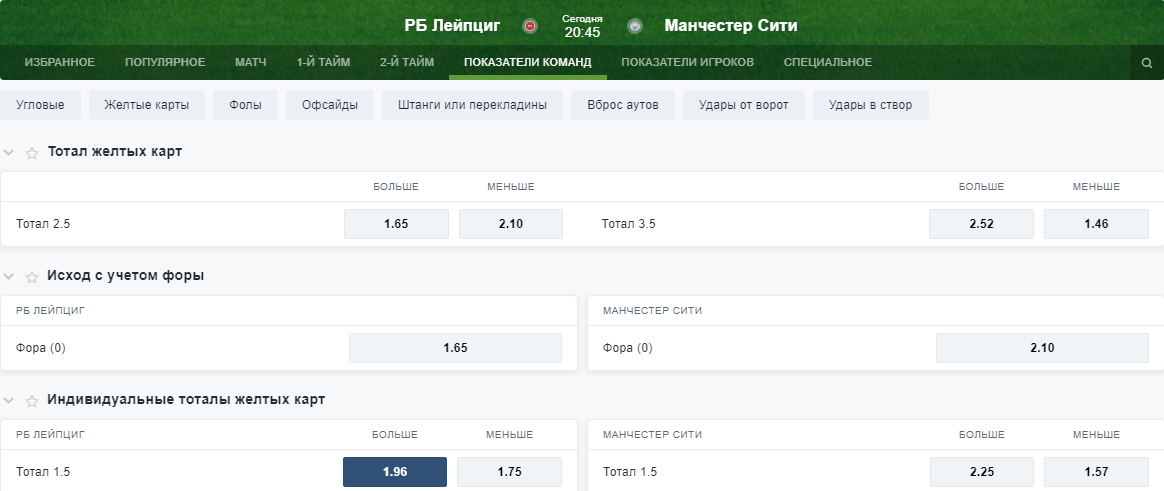
Task: Collapse the 'Тотал желтых карт' section
Action: pos(9,153)
